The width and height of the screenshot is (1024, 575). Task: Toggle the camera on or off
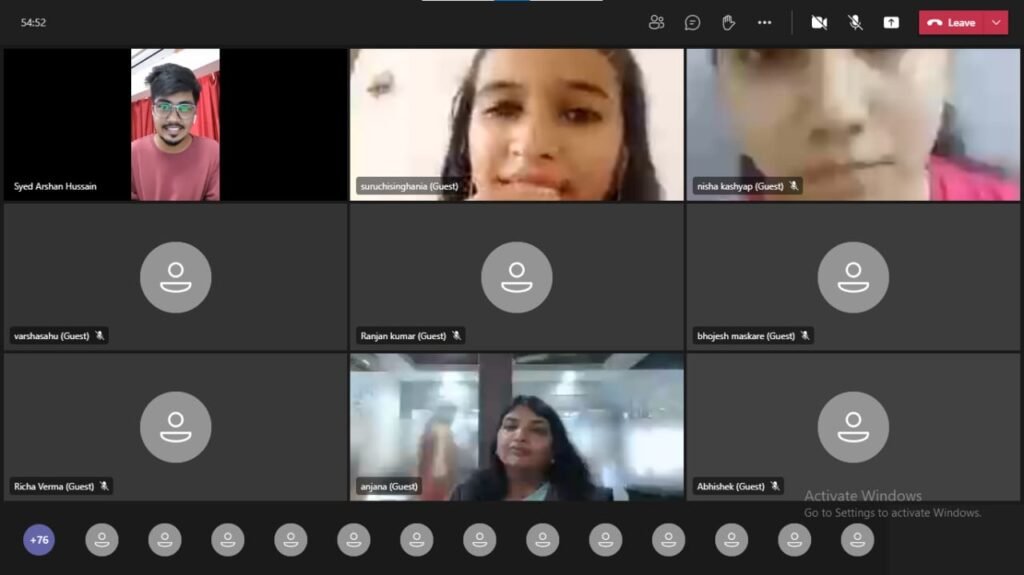click(819, 22)
